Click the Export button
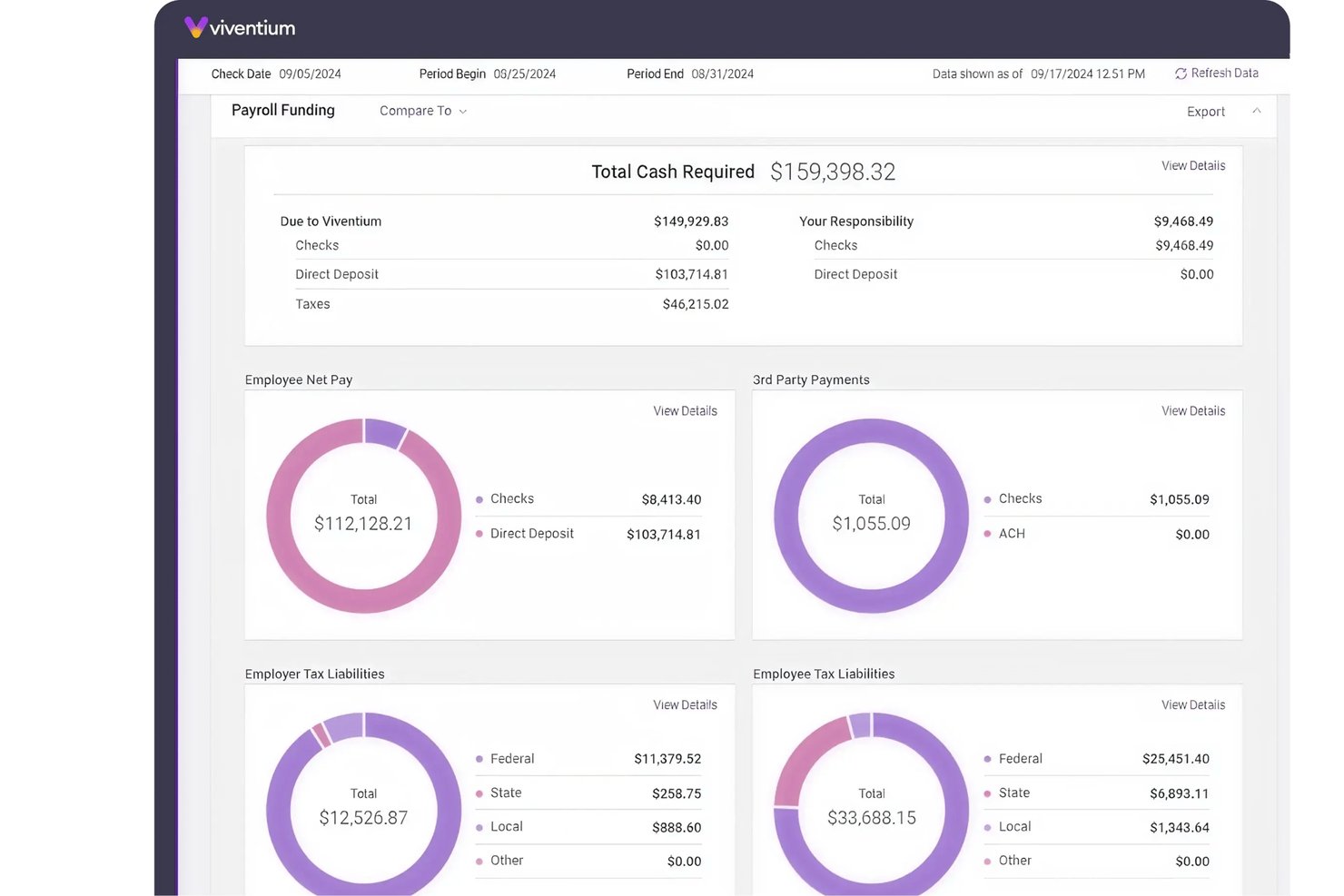 1206,112
